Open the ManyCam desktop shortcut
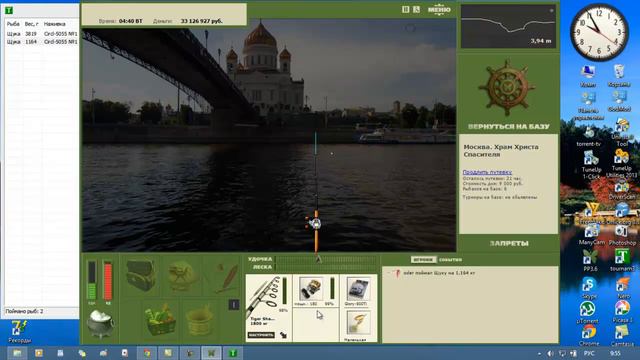Screen dimensions: 640x360 (591, 235)
